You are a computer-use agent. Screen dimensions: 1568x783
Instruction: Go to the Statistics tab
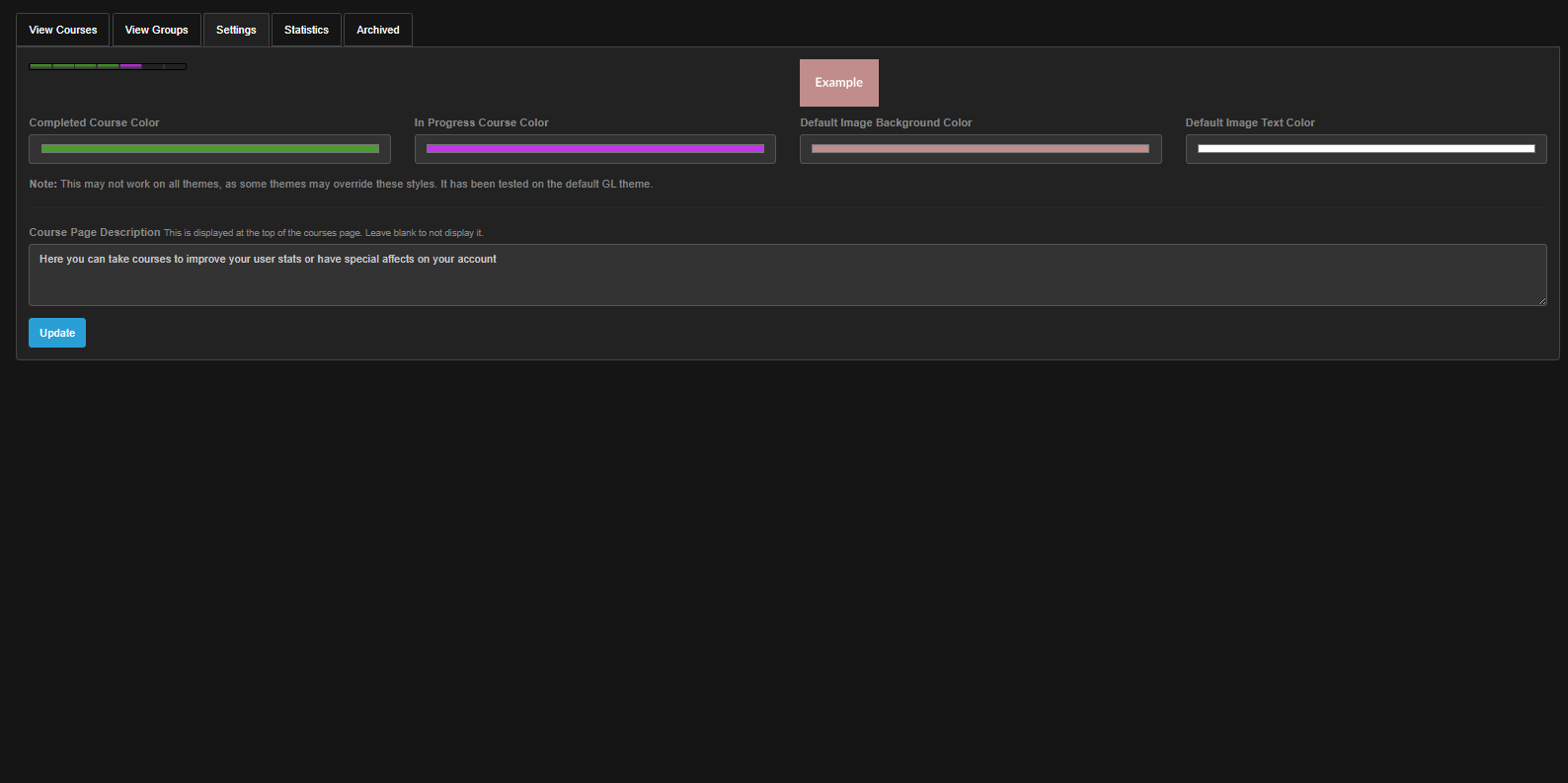pyautogui.click(x=306, y=30)
